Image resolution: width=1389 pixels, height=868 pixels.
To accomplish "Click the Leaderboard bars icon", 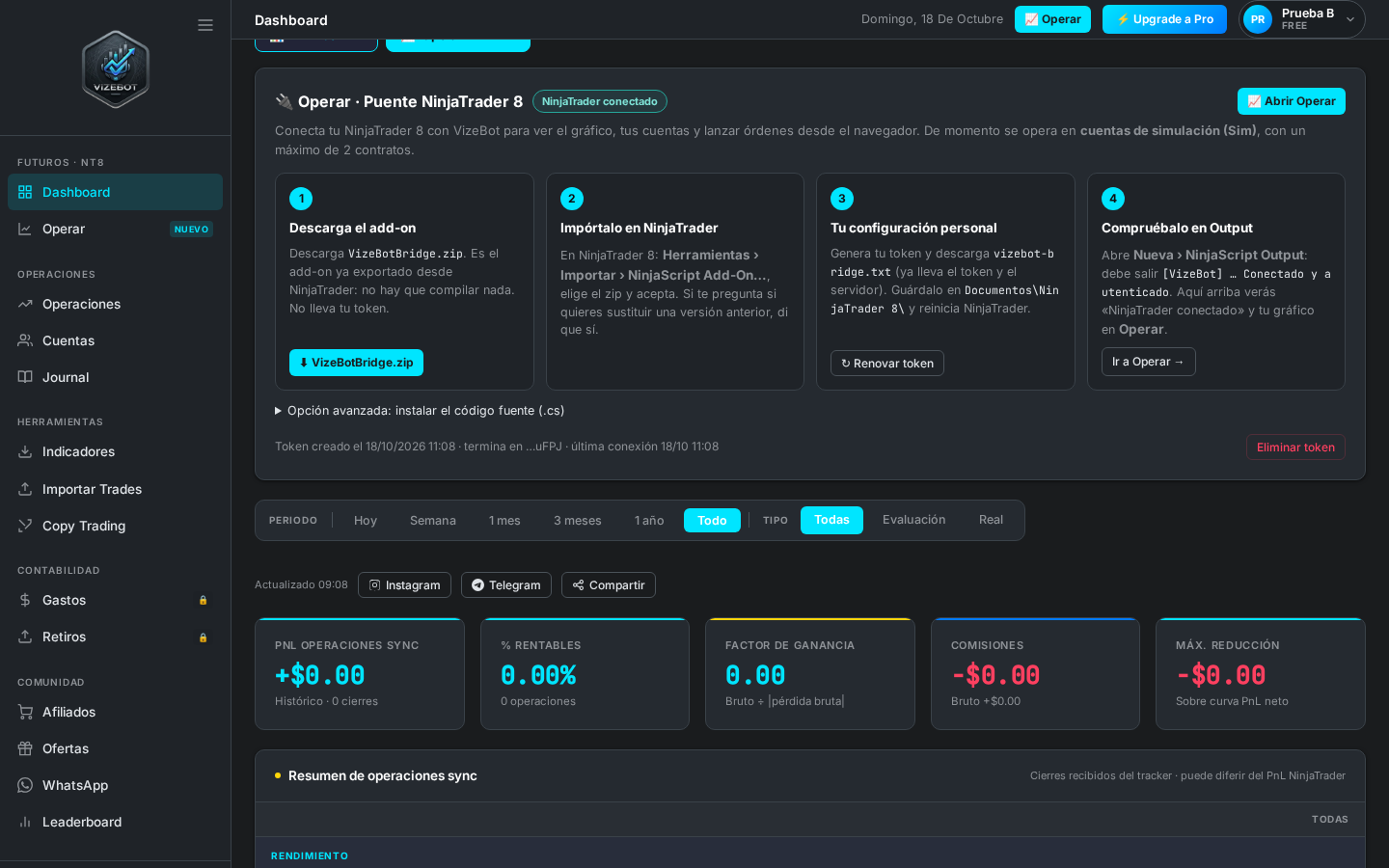I will (x=25, y=822).
